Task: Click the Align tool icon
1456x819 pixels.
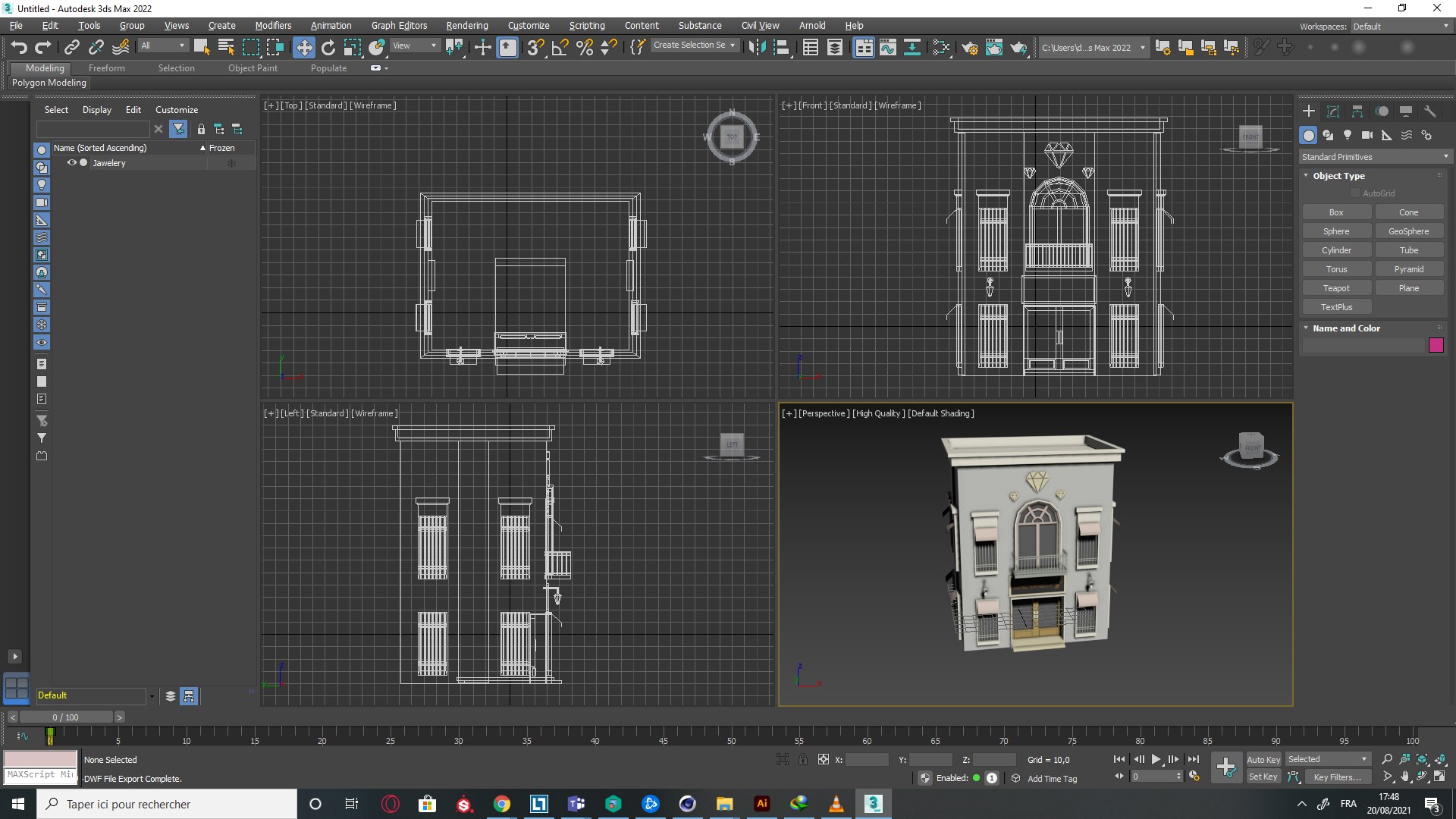Action: (781, 47)
